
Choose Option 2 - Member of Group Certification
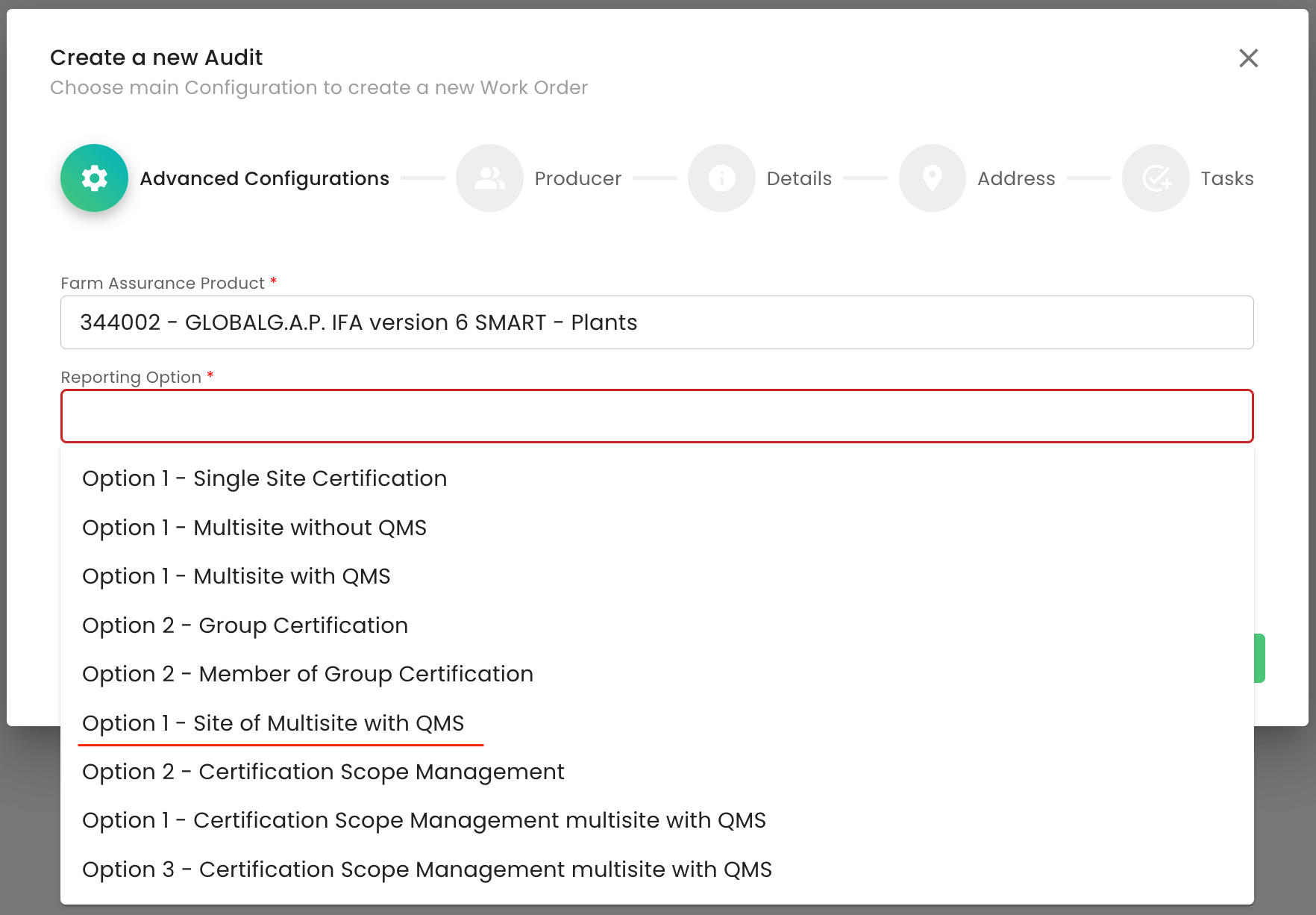[657, 674]
